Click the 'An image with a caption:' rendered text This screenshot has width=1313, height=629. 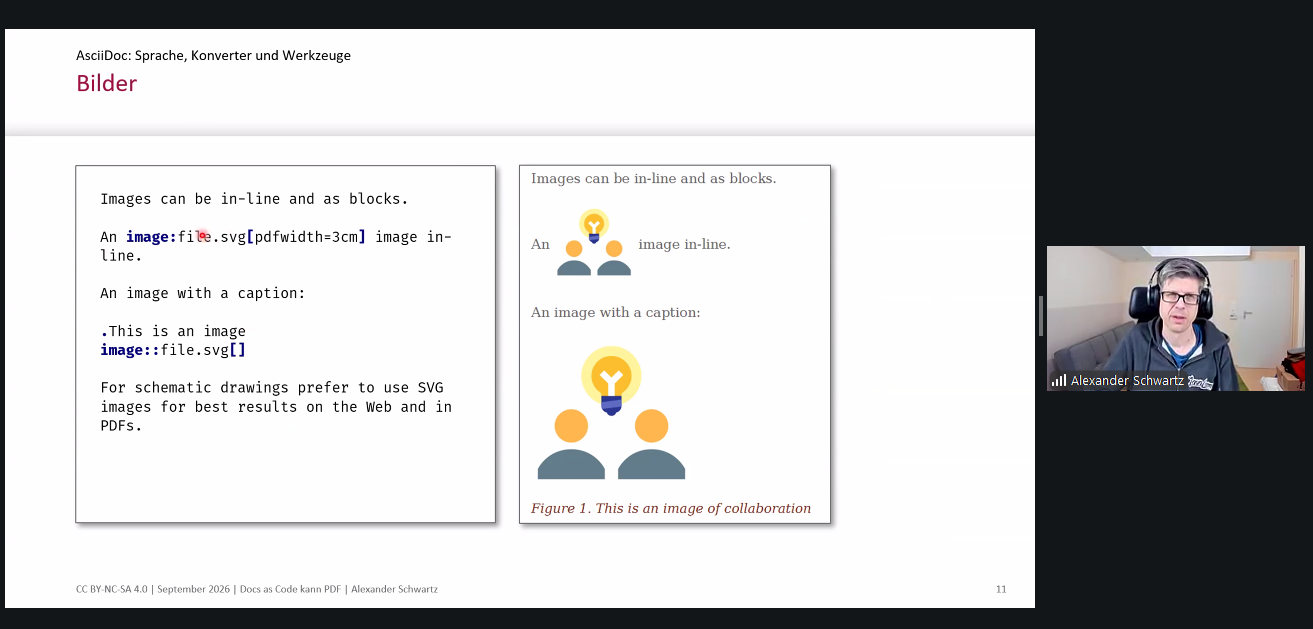[x=616, y=312]
